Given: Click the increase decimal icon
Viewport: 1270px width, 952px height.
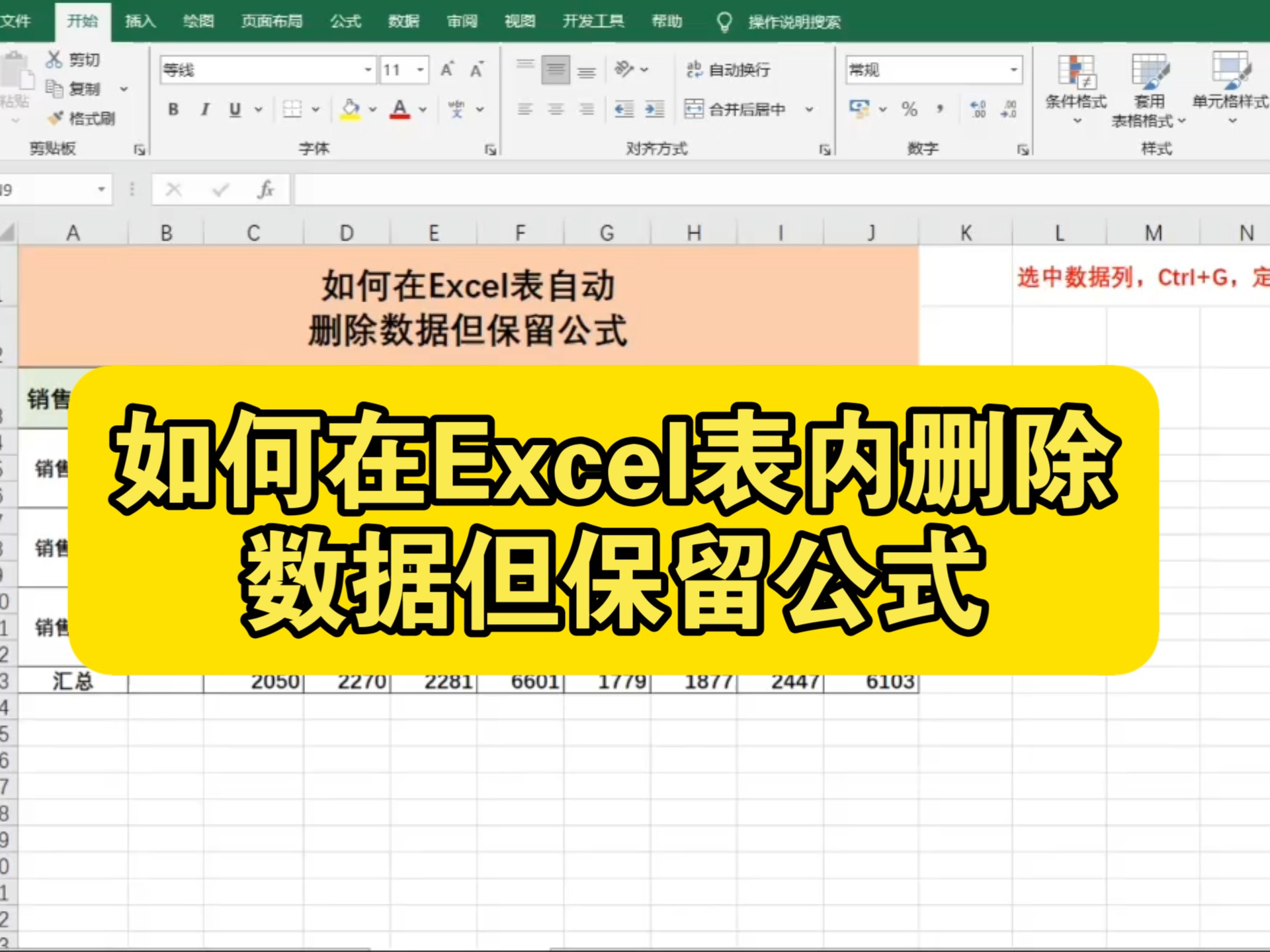Looking at the screenshot, I should [x=978, y=109].
